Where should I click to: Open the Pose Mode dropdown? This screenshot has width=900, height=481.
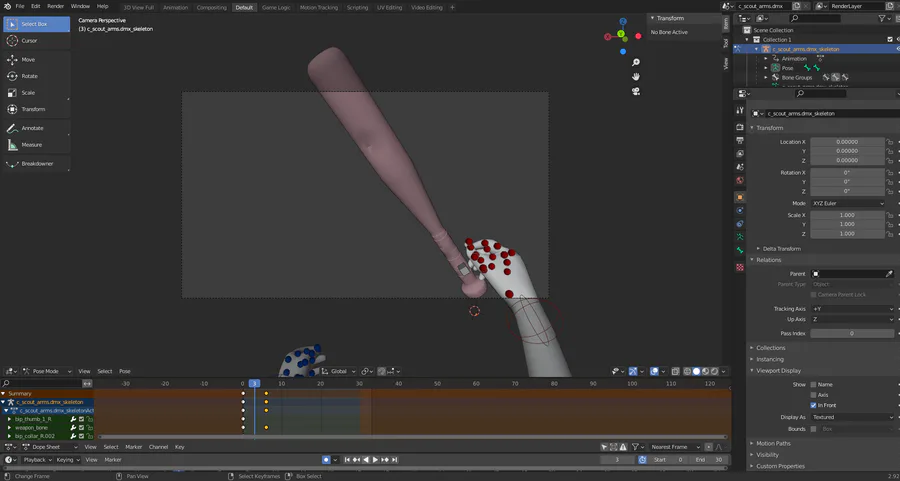[x=47, y=371]
